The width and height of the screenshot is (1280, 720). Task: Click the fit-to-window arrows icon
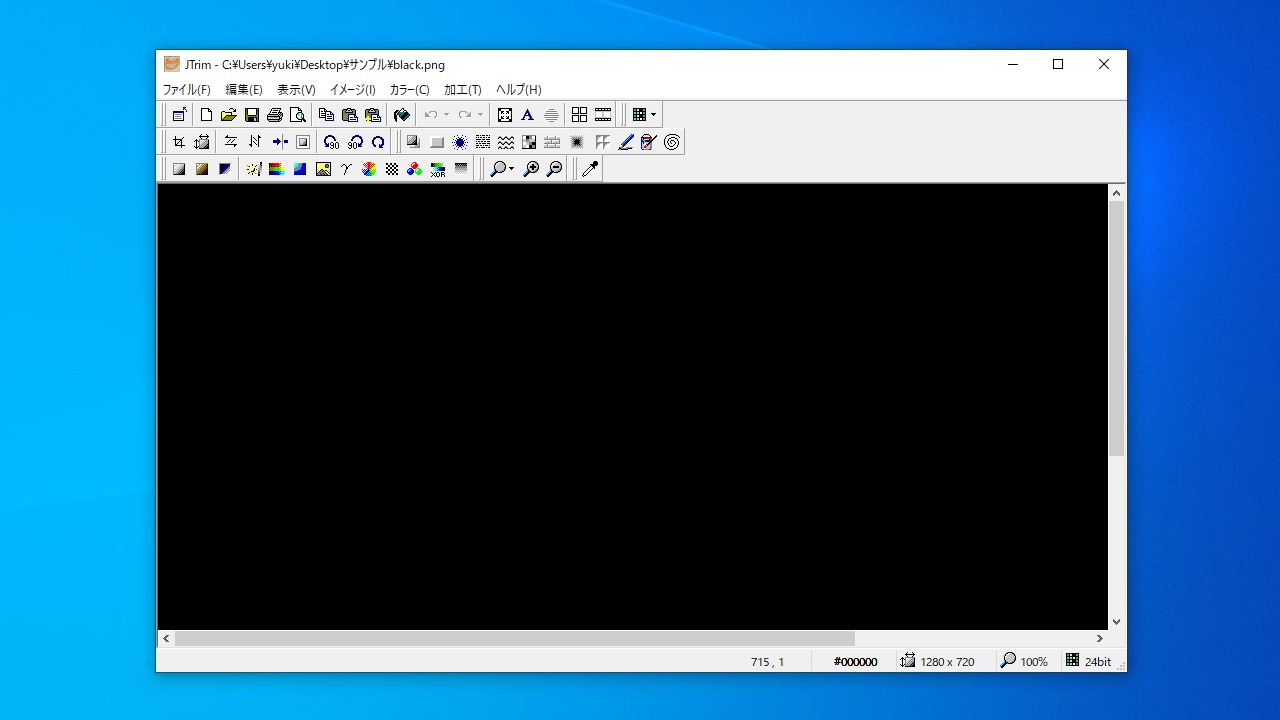tap(505, 115)
